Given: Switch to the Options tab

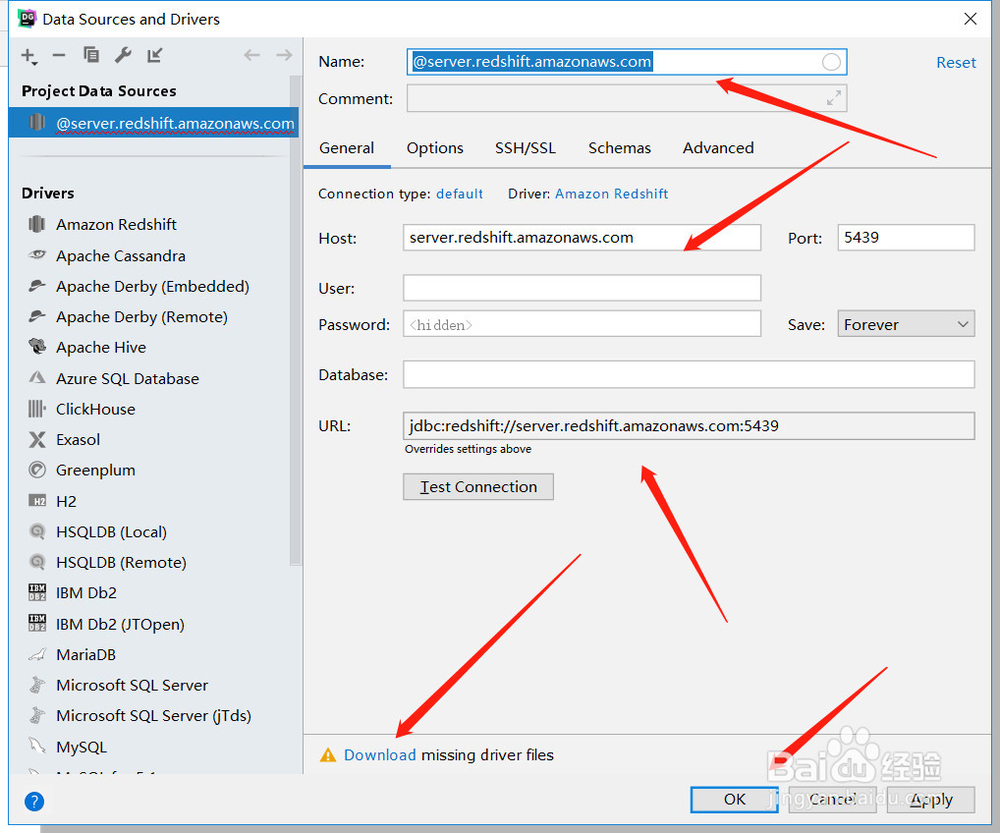Looking at the screenshot, I should pos(435,148).
